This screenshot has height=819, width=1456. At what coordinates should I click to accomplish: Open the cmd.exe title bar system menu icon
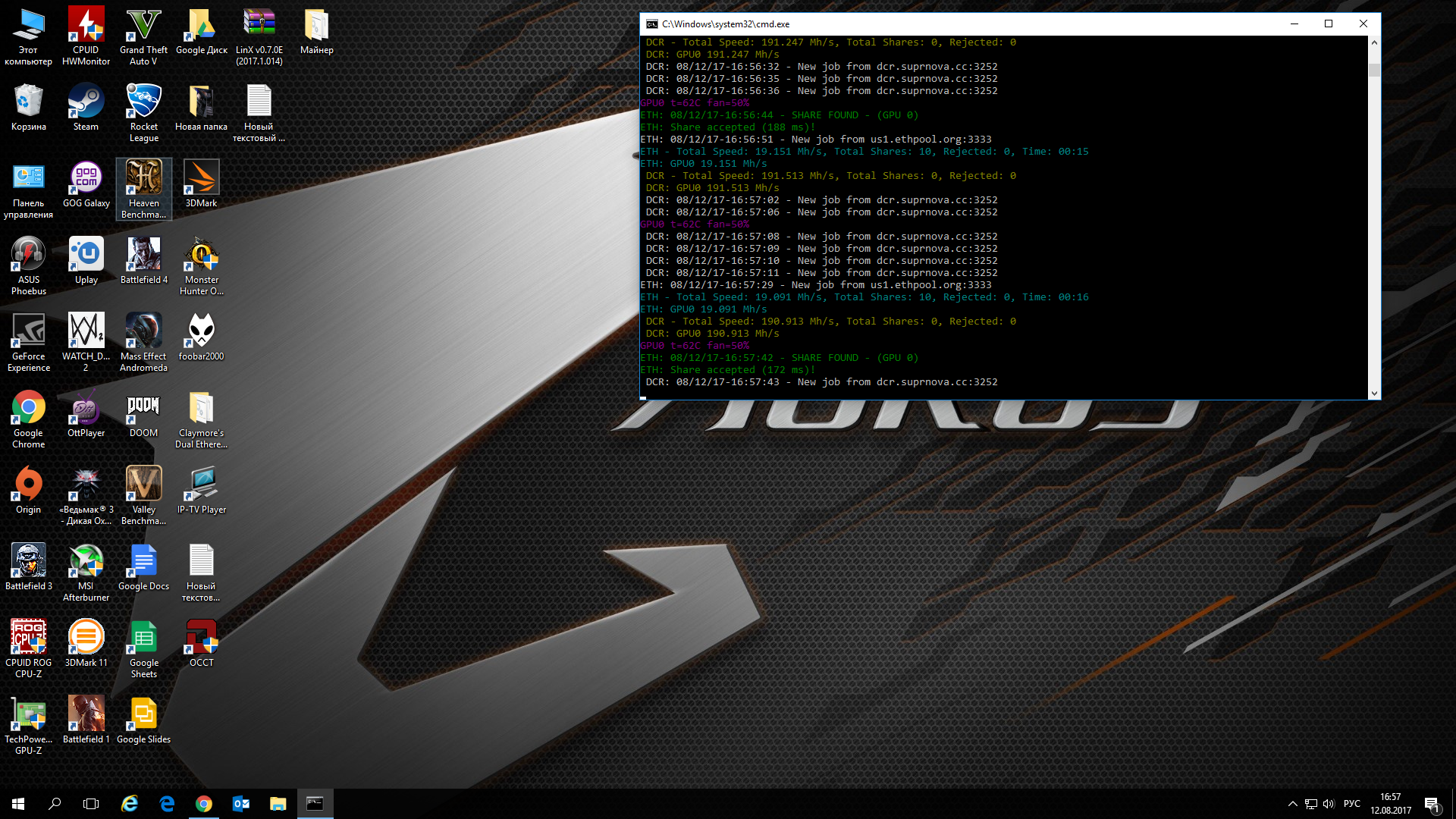651,24
